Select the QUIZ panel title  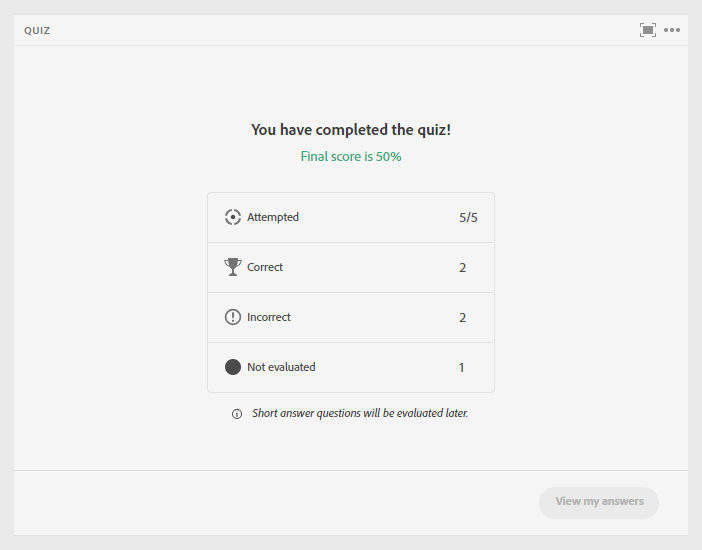(x=37, y=30)
